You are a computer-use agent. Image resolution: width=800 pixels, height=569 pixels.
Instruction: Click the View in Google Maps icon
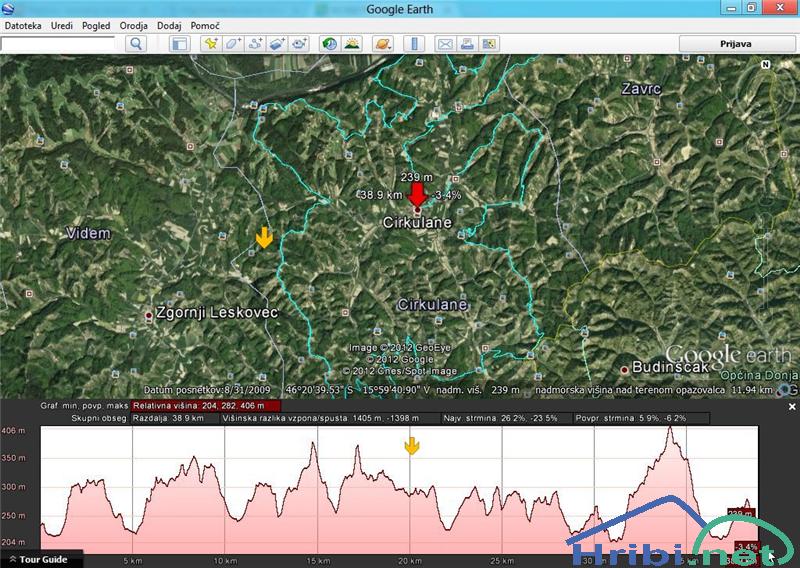[x=489, y=44]
